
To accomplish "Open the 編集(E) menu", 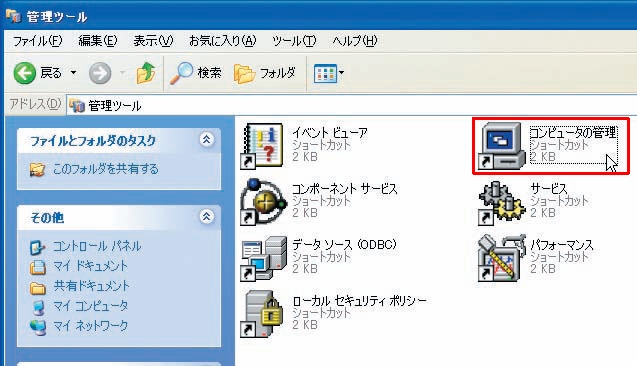I will [98, 41].
